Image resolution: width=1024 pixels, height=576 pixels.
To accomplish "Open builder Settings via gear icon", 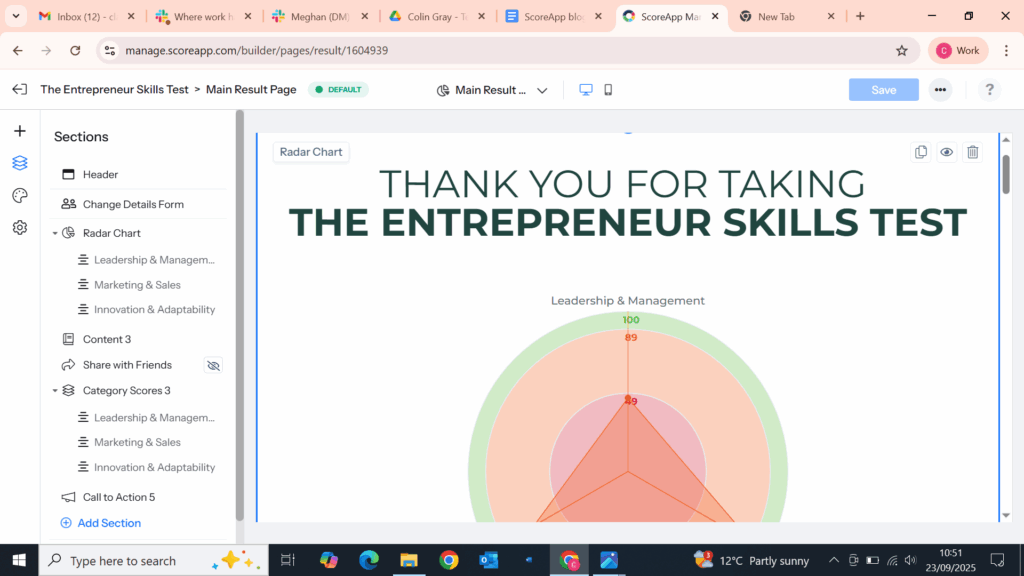I will pos(20,227).
